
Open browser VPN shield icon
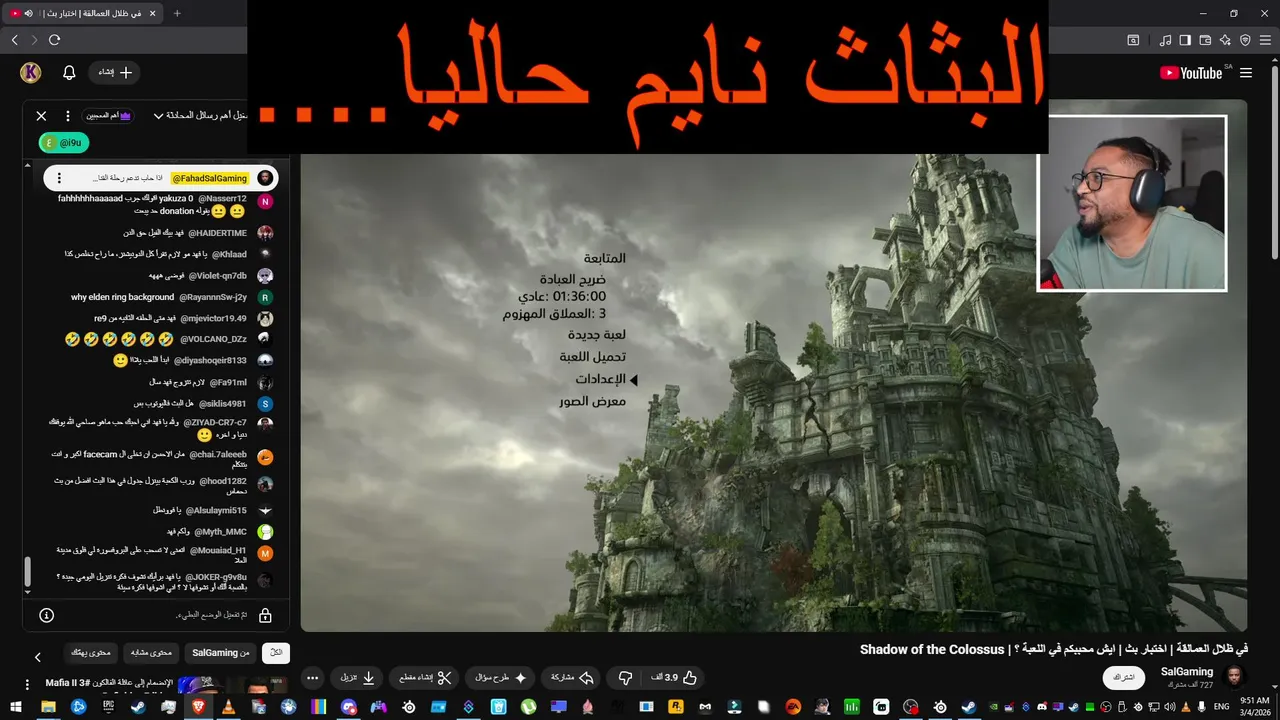1245,40
